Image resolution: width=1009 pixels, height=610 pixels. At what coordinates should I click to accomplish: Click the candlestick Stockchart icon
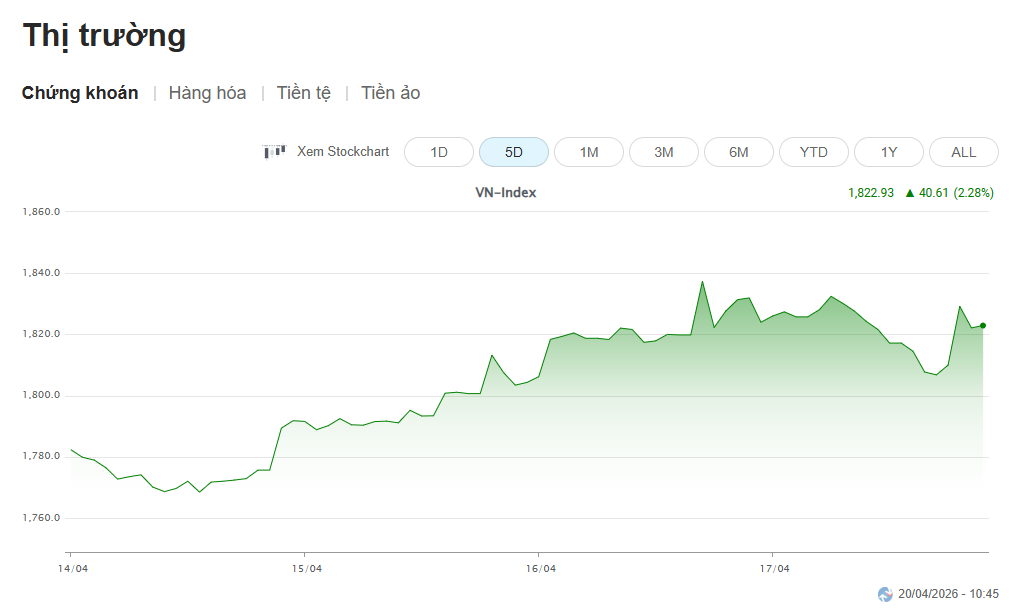274,152
